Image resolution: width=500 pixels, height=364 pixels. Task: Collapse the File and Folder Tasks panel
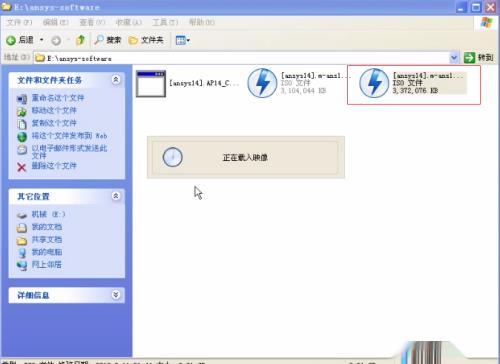pos(116,80)
